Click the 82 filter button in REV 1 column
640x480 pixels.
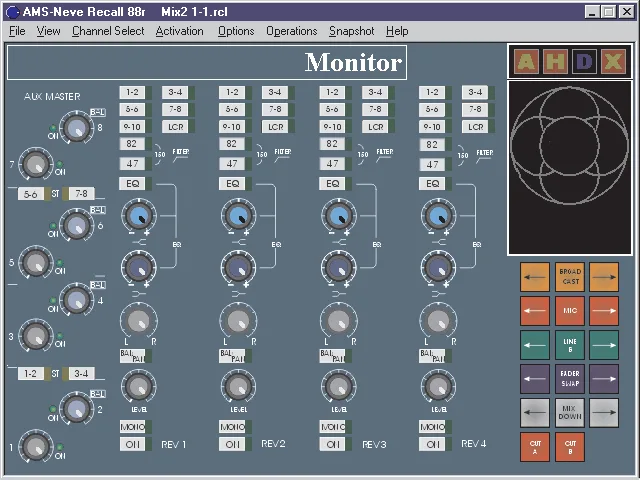[x=135, y=144]
